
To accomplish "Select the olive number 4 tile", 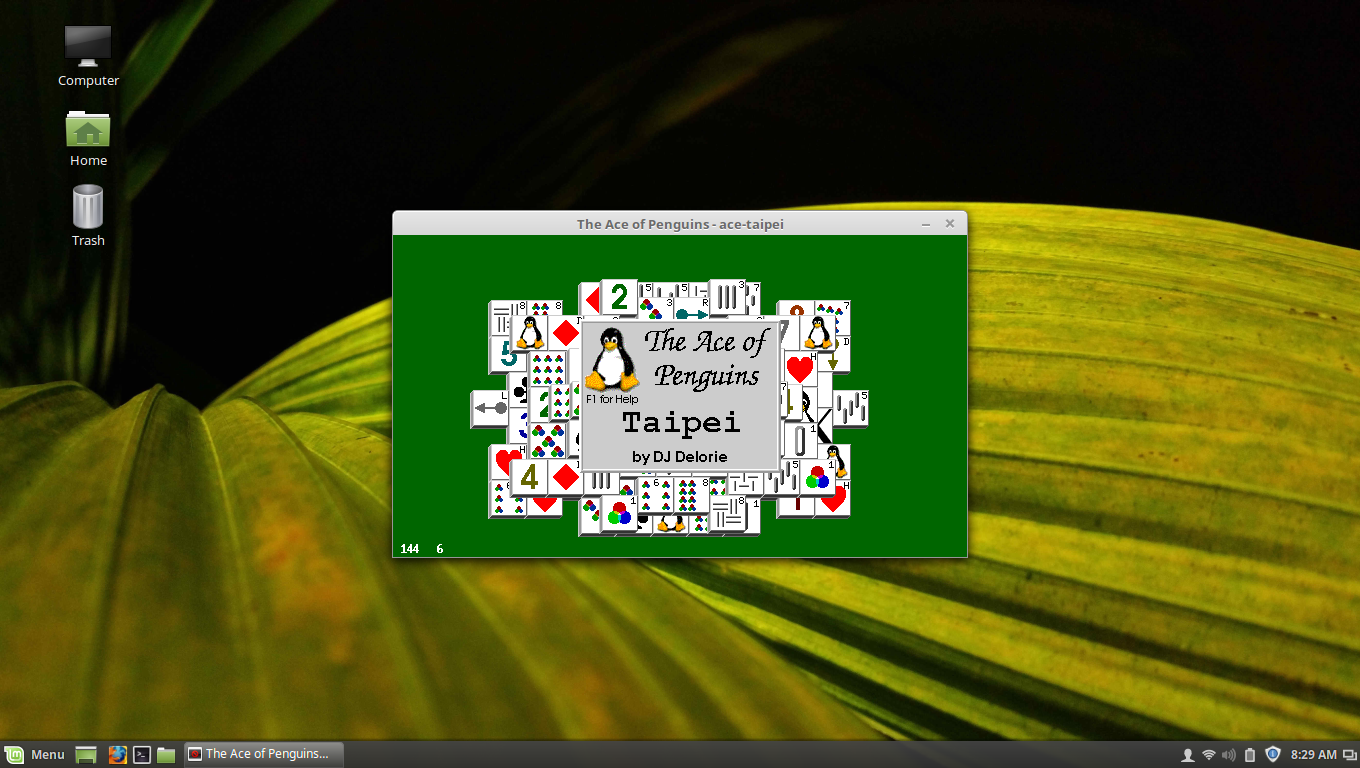I will point(529,478).
